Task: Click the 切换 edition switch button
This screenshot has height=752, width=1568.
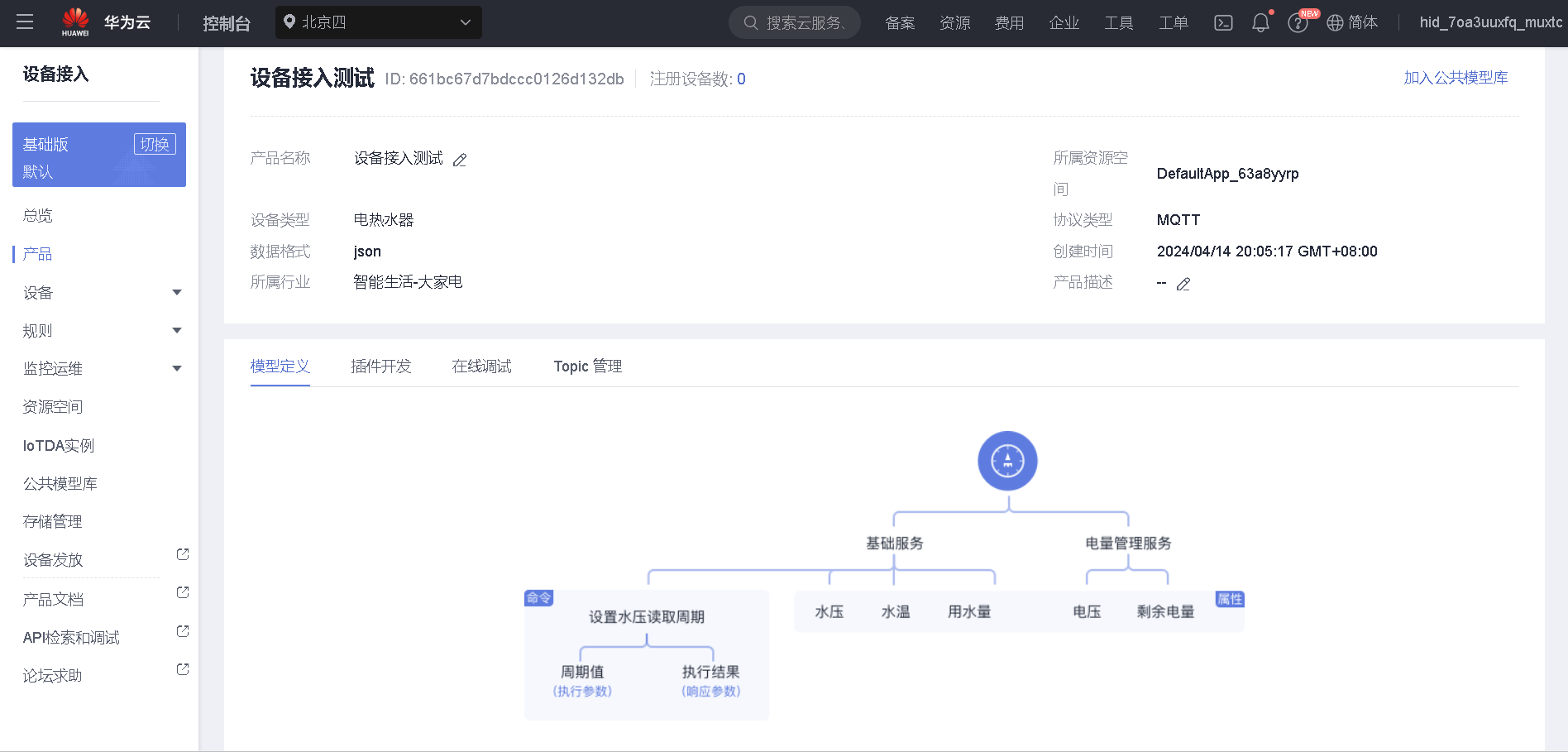Action: tap(155, 144)
